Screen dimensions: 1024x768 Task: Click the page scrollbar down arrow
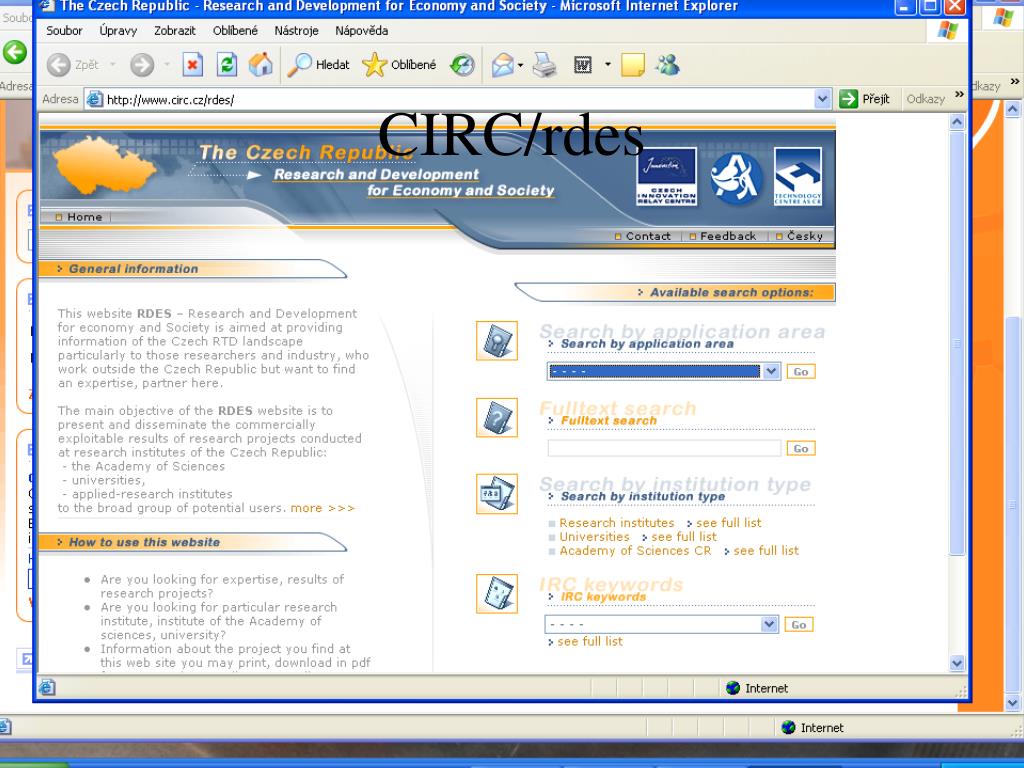pyautogui.click(x=957, y=664)
